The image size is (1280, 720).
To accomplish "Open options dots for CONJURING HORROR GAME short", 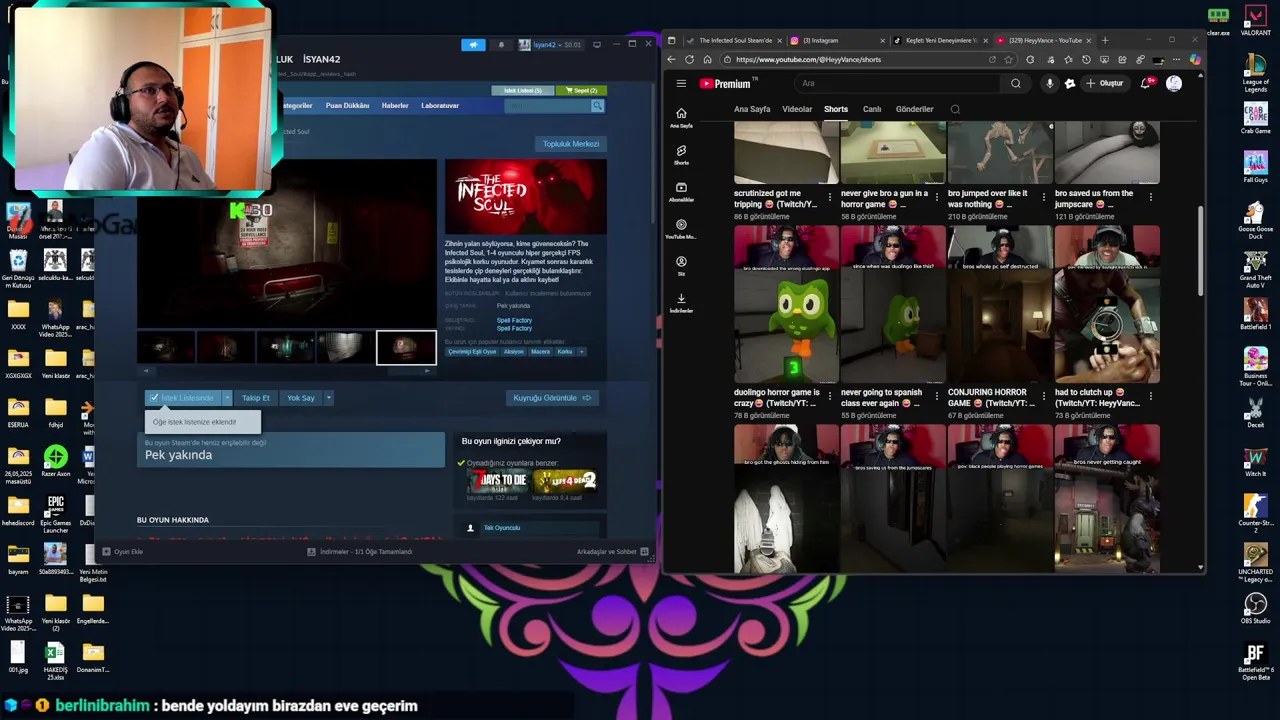I will [1043, 395].
